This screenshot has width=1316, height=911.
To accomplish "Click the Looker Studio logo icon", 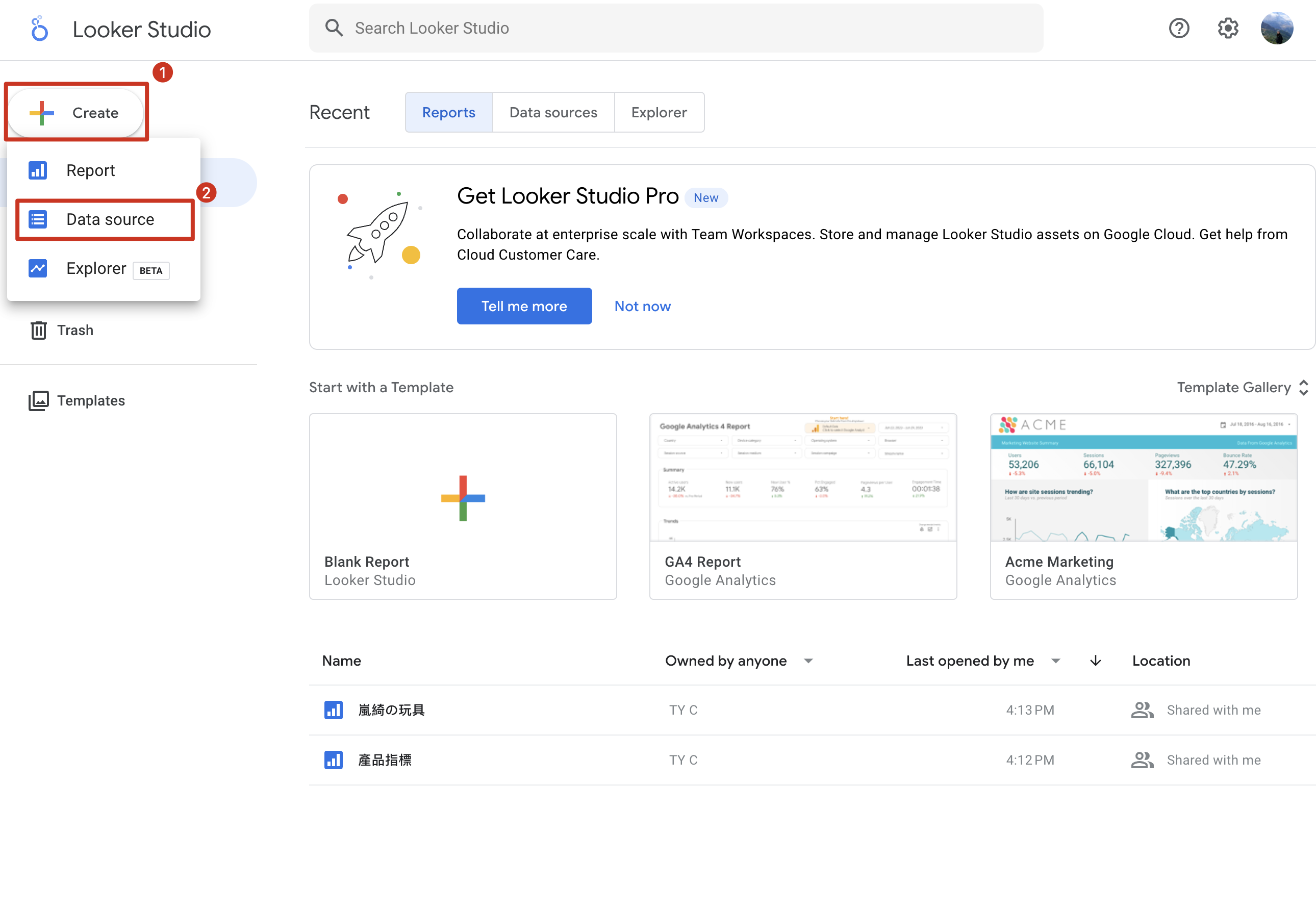I will pos(39,29).
